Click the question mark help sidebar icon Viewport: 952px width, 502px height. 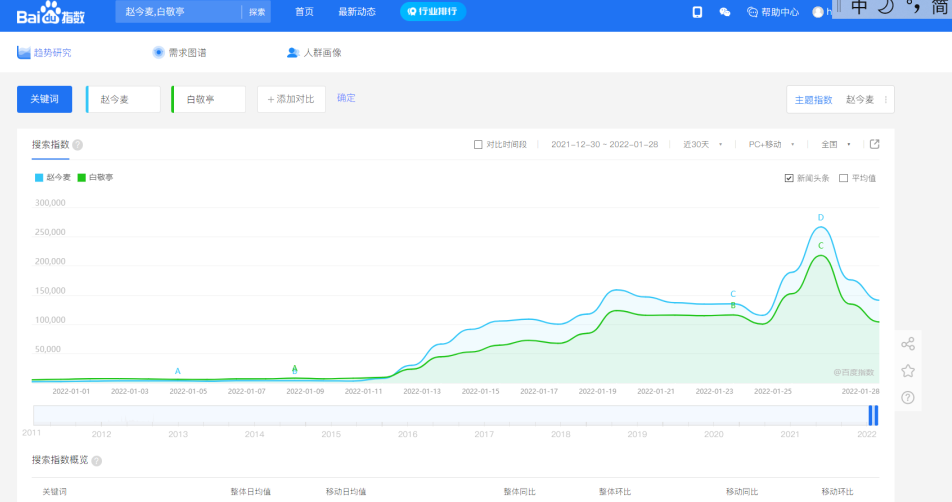tap(908, 398)
